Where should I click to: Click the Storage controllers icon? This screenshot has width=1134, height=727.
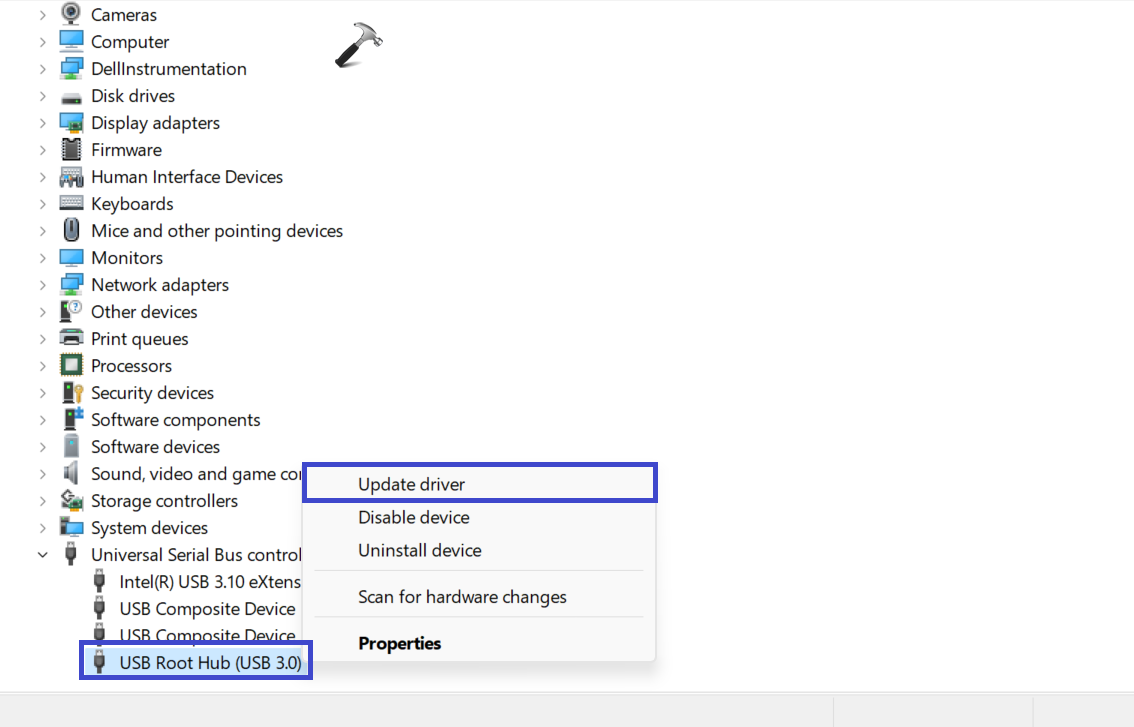71,501
